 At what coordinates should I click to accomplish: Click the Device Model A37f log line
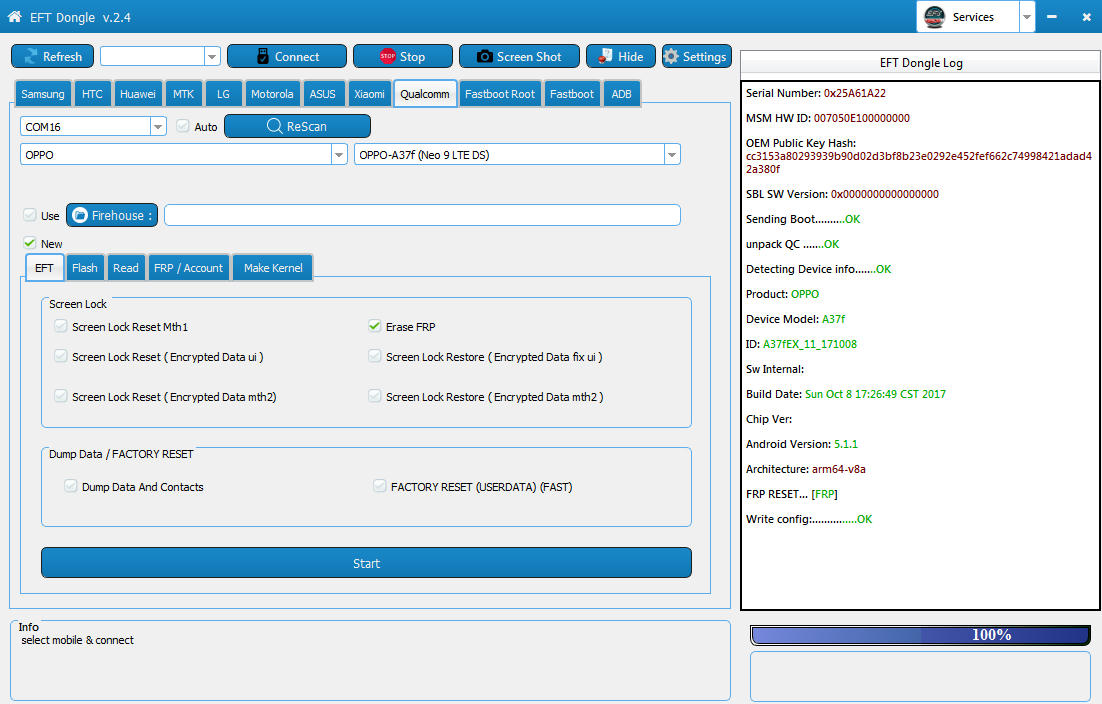795,319
